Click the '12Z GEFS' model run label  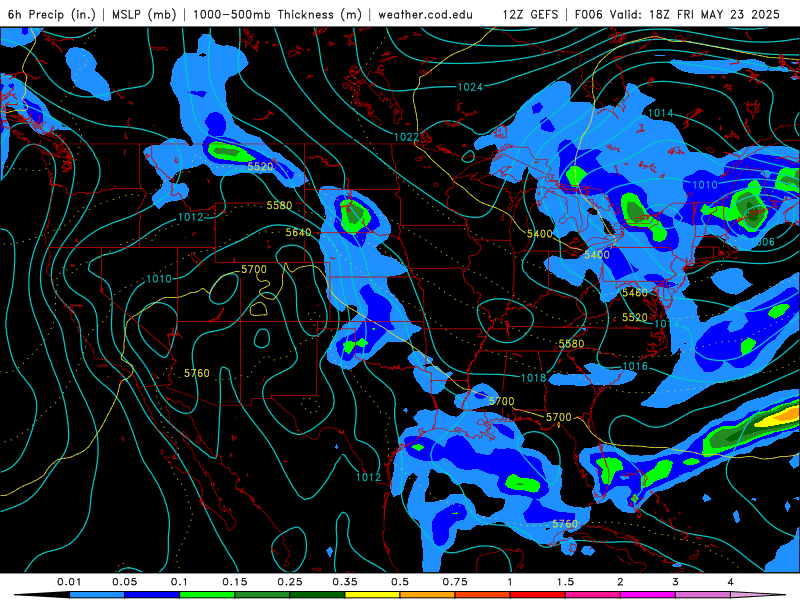[530, 14]
